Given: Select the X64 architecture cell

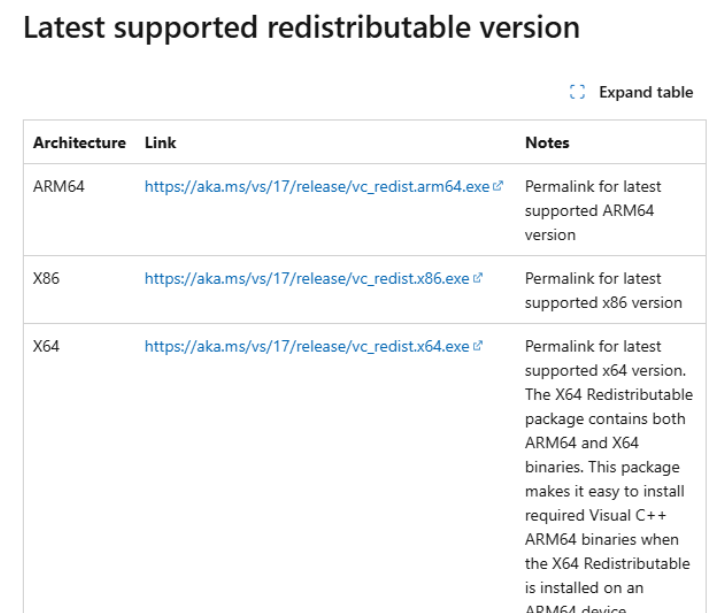Looking at the screenshot, I should coord(46,347).
